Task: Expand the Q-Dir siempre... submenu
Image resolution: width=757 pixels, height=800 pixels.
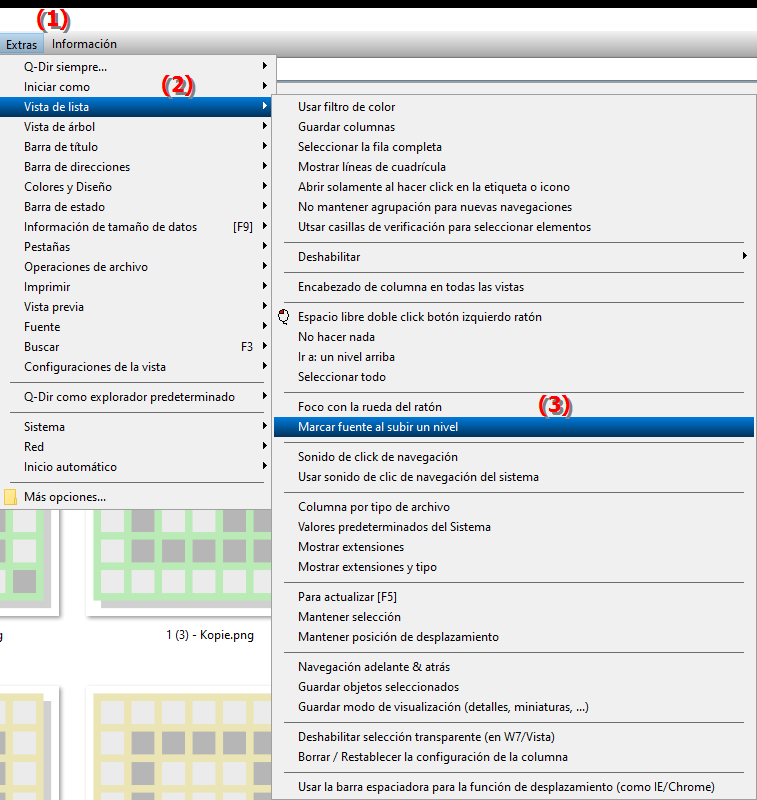Action: point(138,67)
